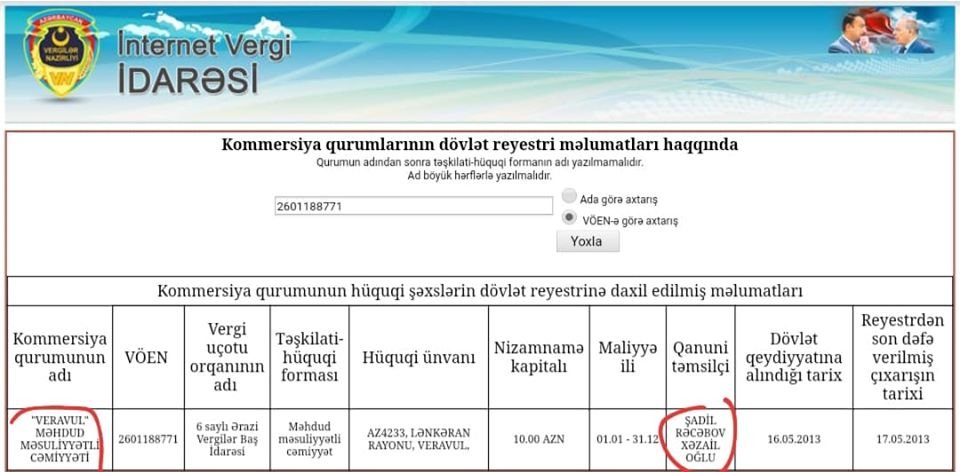The image size is (960, 472).
Task: Click the 'AZ4233, Lənkəran rayonu, Veravul' address cell
Action: [419, 439]
